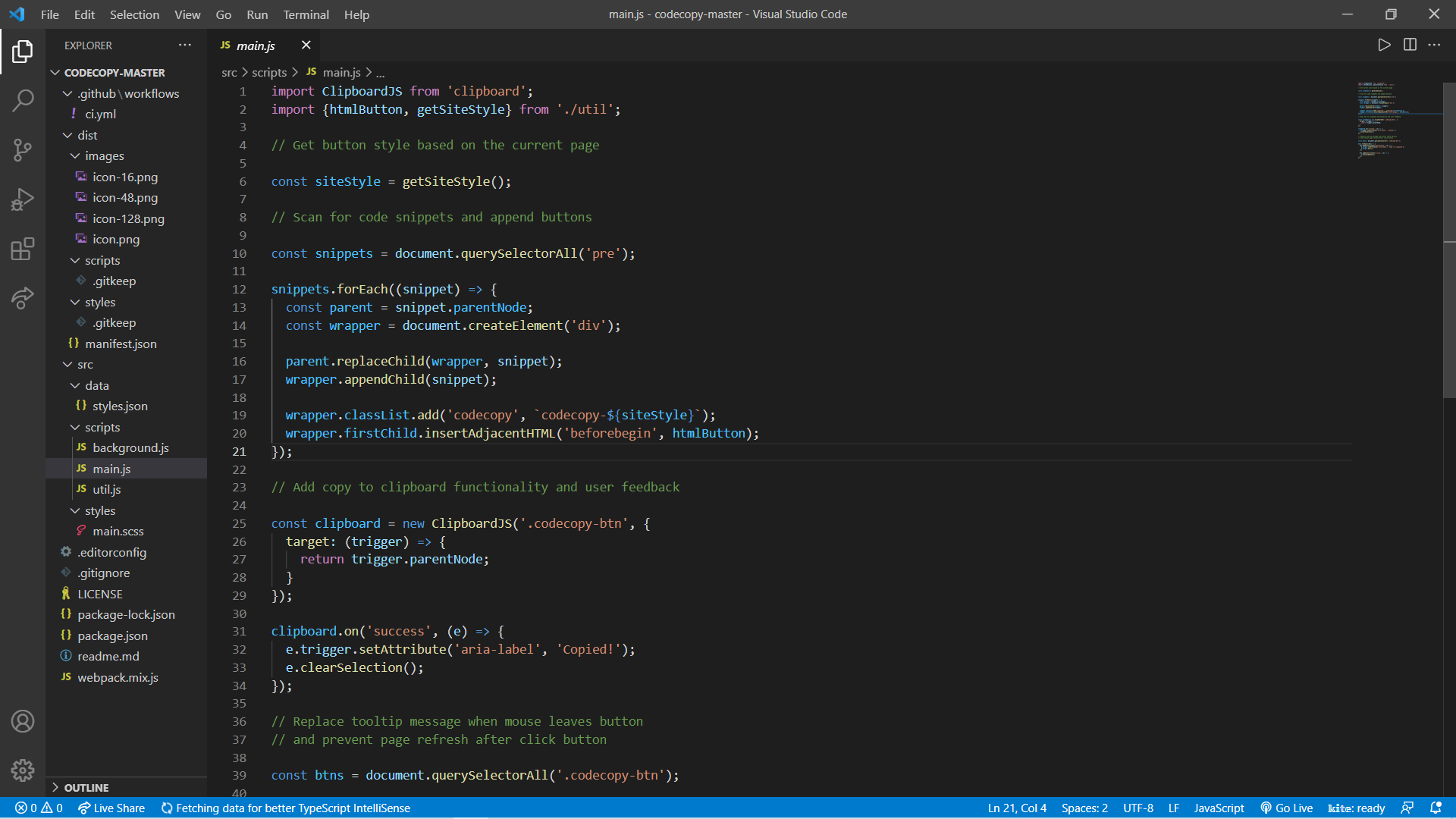Click Go Live in status bar
The image size is (1456, 819).
(1287, 808)
